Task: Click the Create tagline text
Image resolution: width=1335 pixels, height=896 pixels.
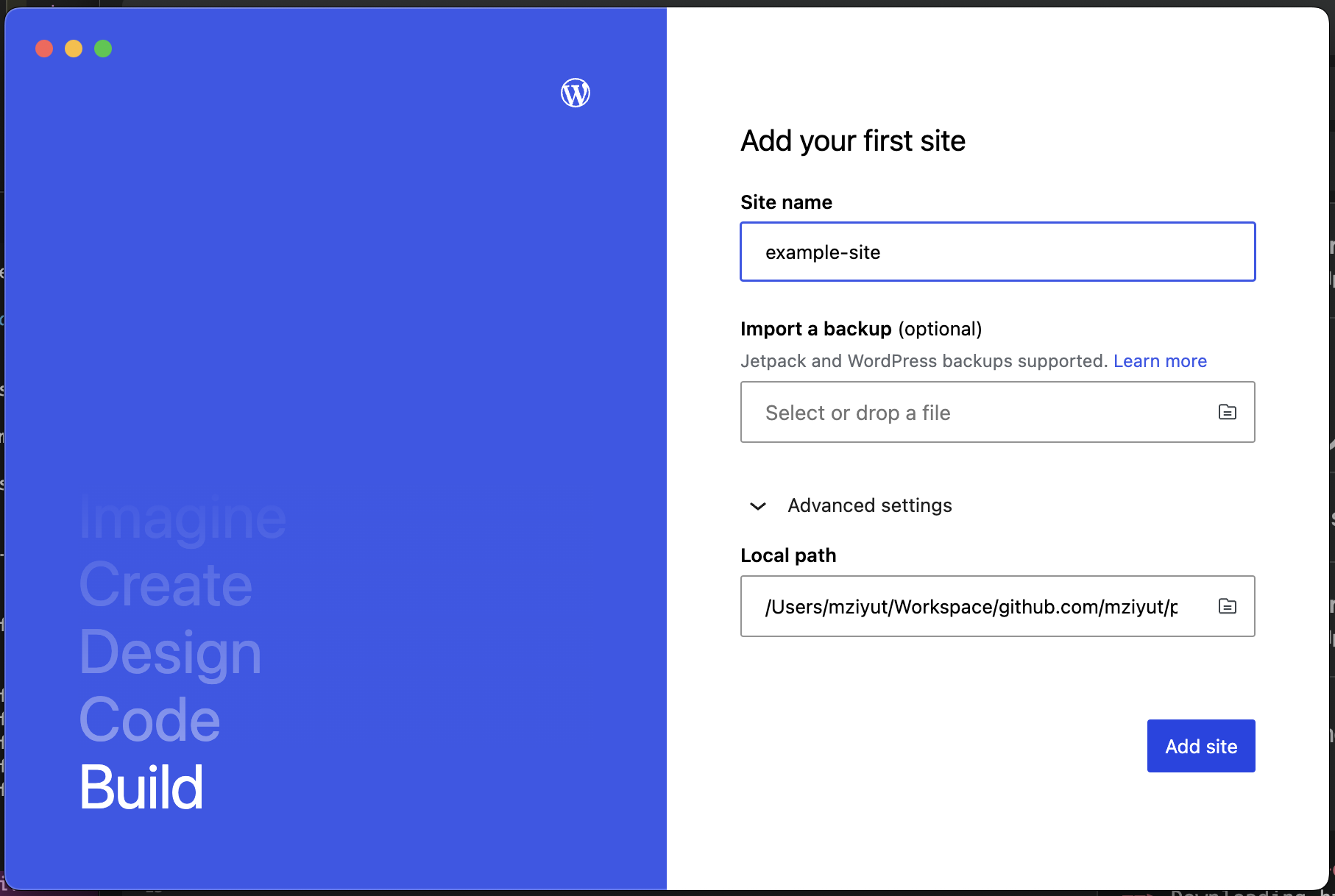Action: pyautogui.click(x=166, y=585)
